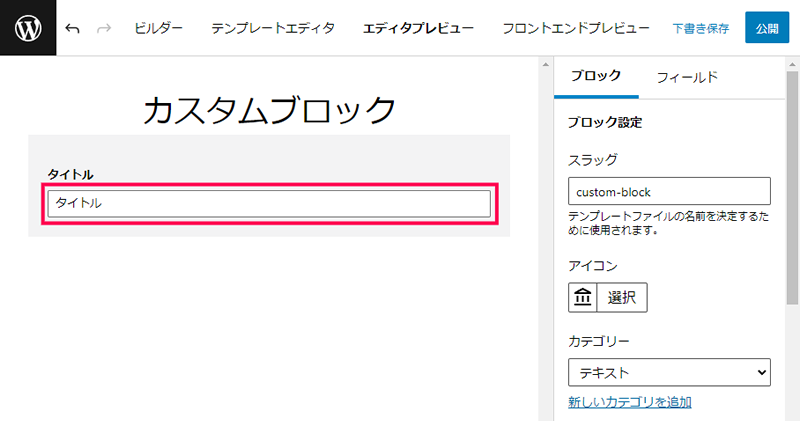Screen dimensions: 800x421
Task: Click the 新しいカテゴリを追加 link
Action: point(630,402)
